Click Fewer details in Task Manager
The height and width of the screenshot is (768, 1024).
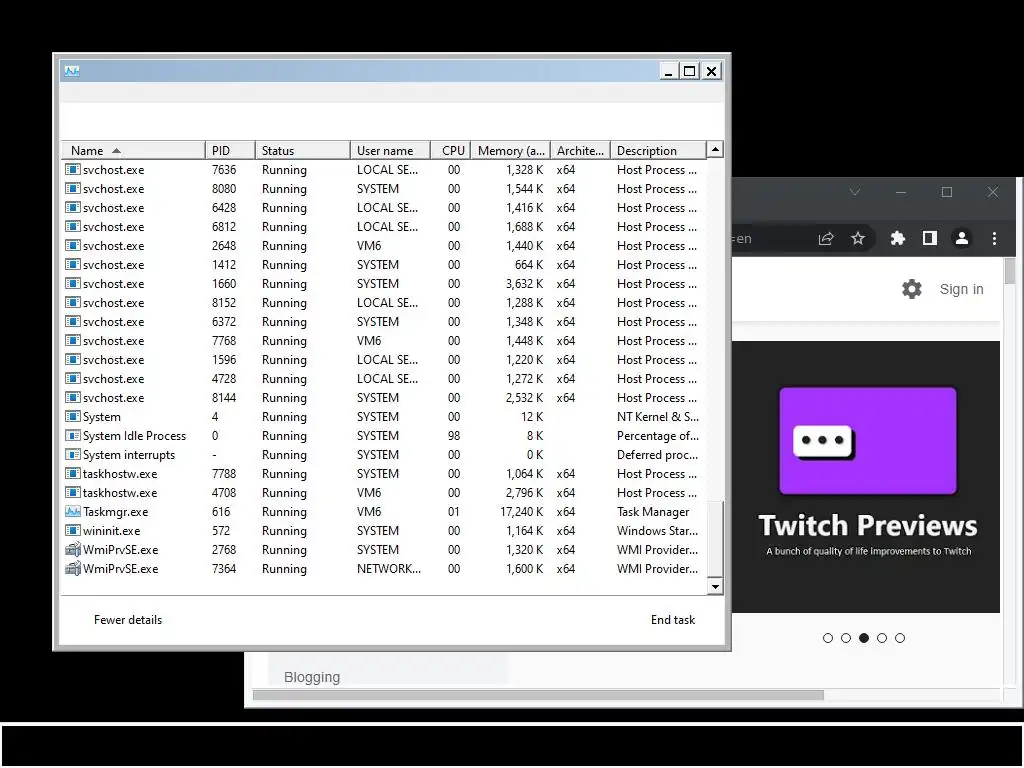tap(128, 620)
